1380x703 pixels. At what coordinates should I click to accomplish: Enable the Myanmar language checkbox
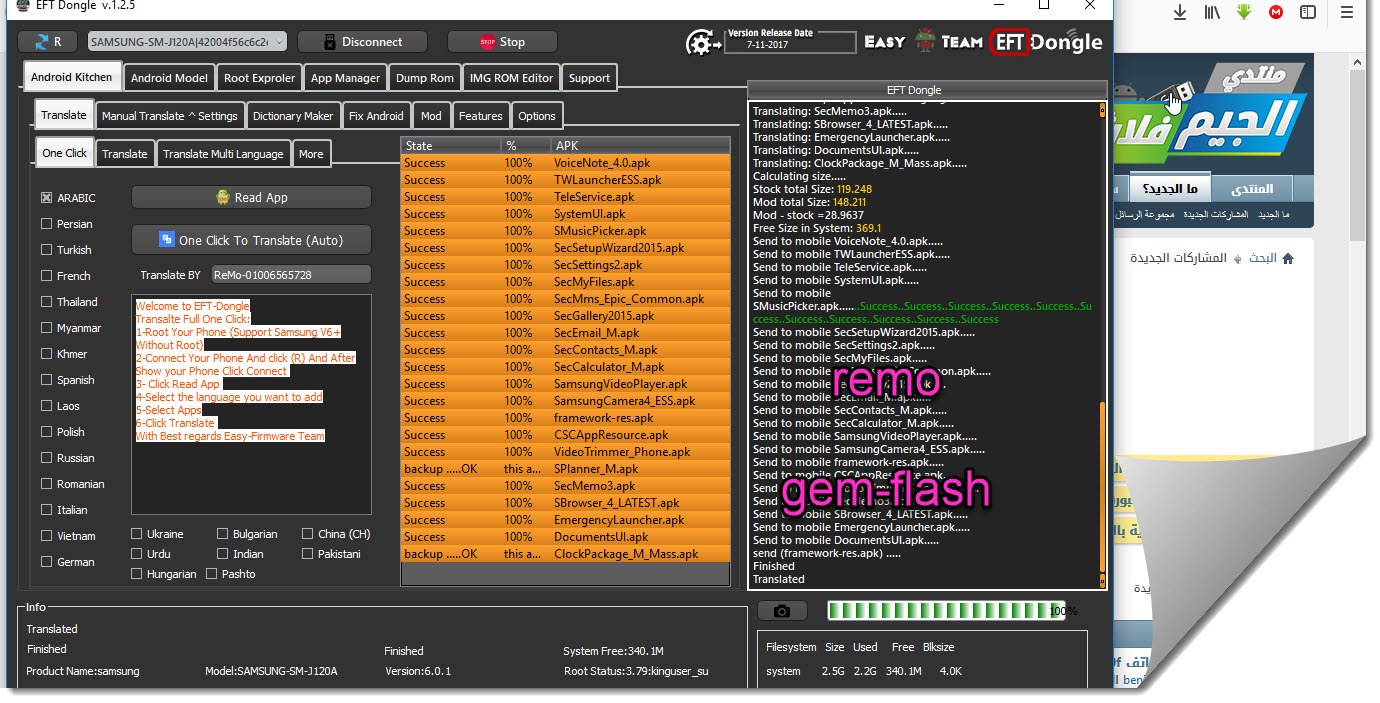(46, 328)
